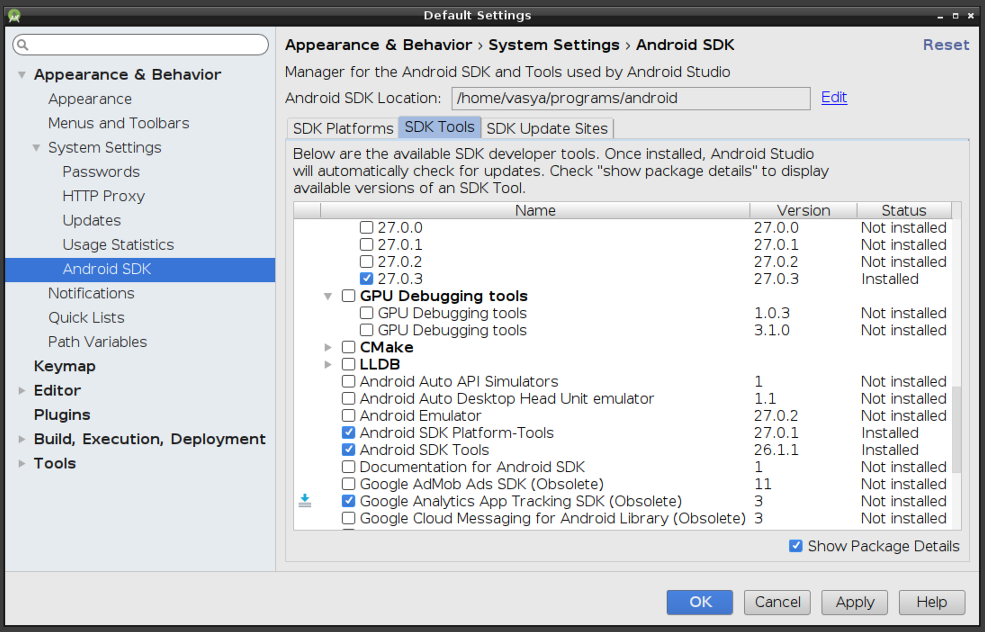Click the download icon beside Google Analytics row
The width and height of the screenshot is (985, 632).
305,501
